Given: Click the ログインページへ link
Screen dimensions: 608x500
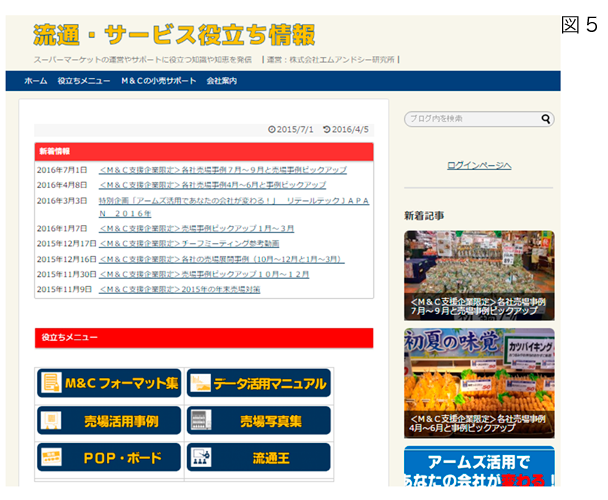Looking at the screenshot, I should [479, 165].
